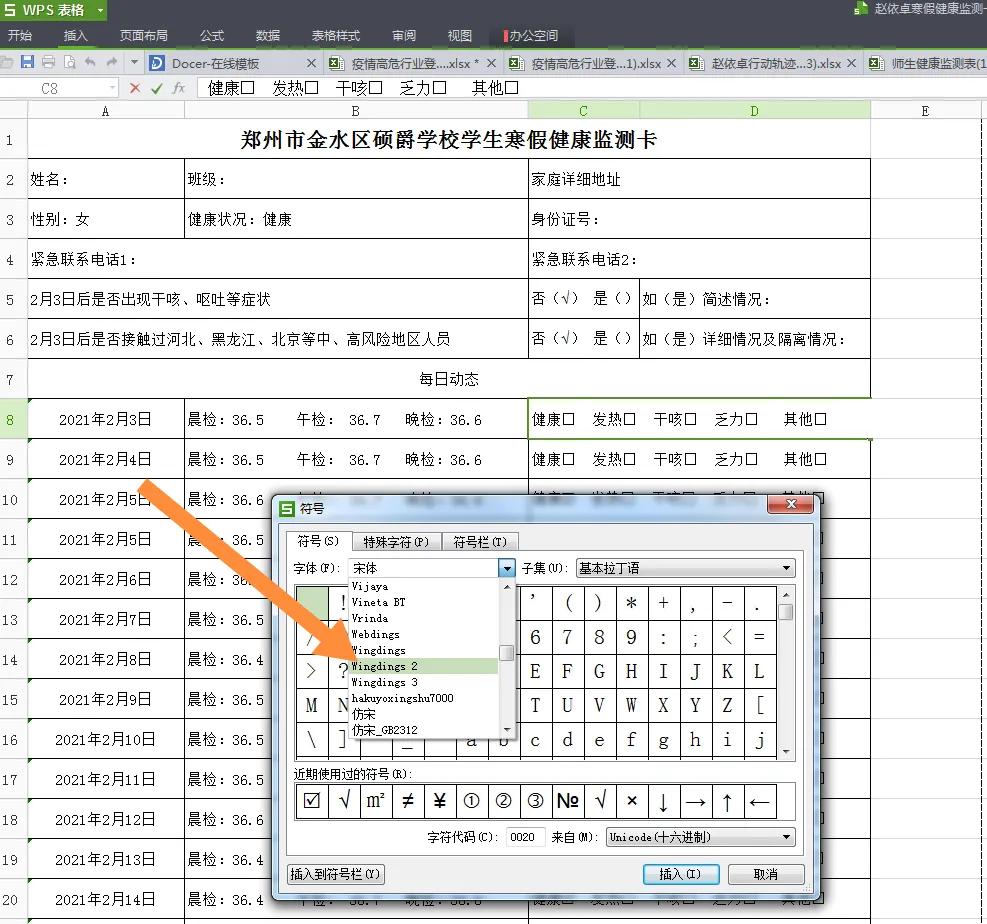Click the Save icon in quick toolbar
The width and height of the screenshot is (987, 924).
[27, 62]
